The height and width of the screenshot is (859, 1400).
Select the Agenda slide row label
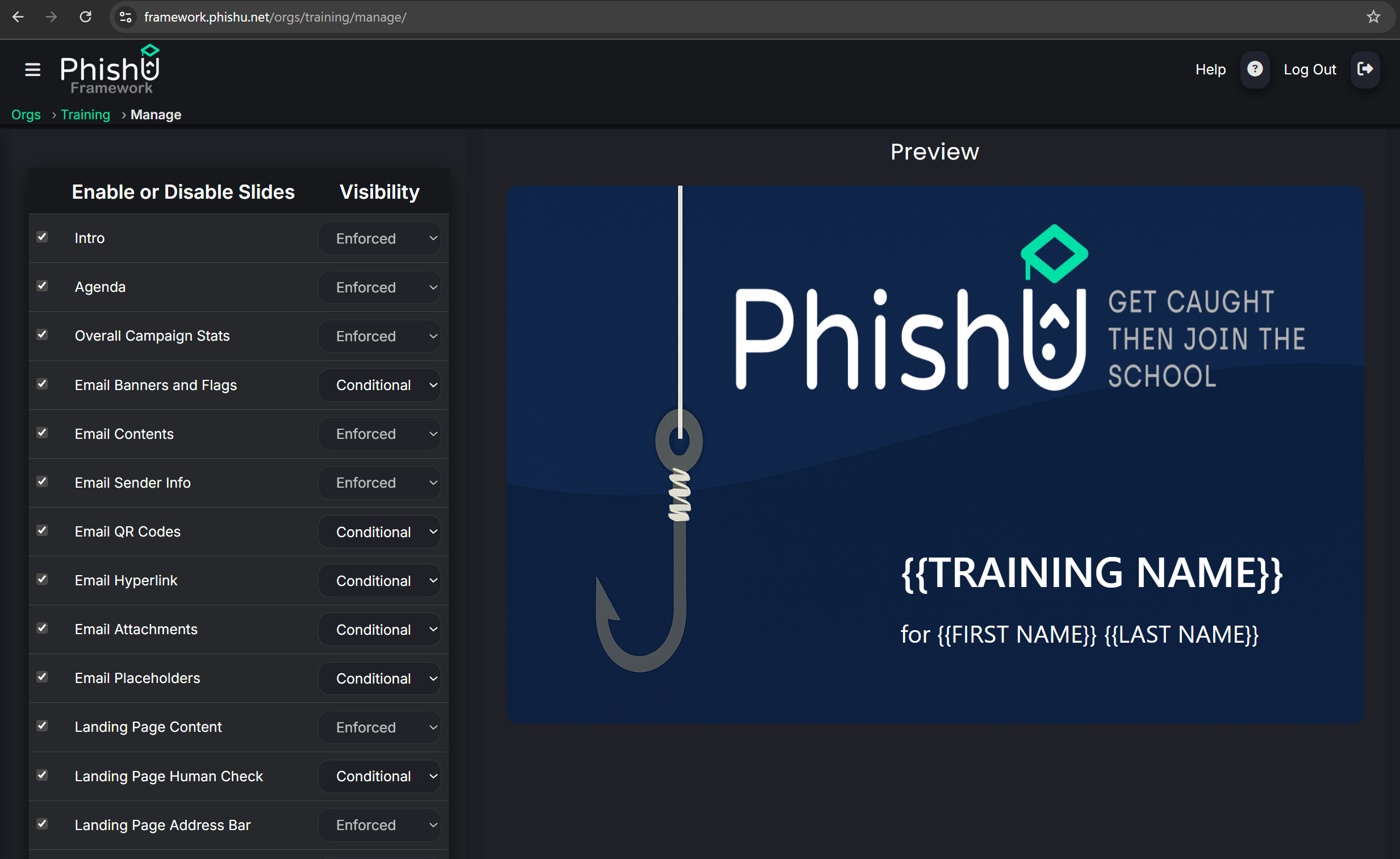pos(100,287)
